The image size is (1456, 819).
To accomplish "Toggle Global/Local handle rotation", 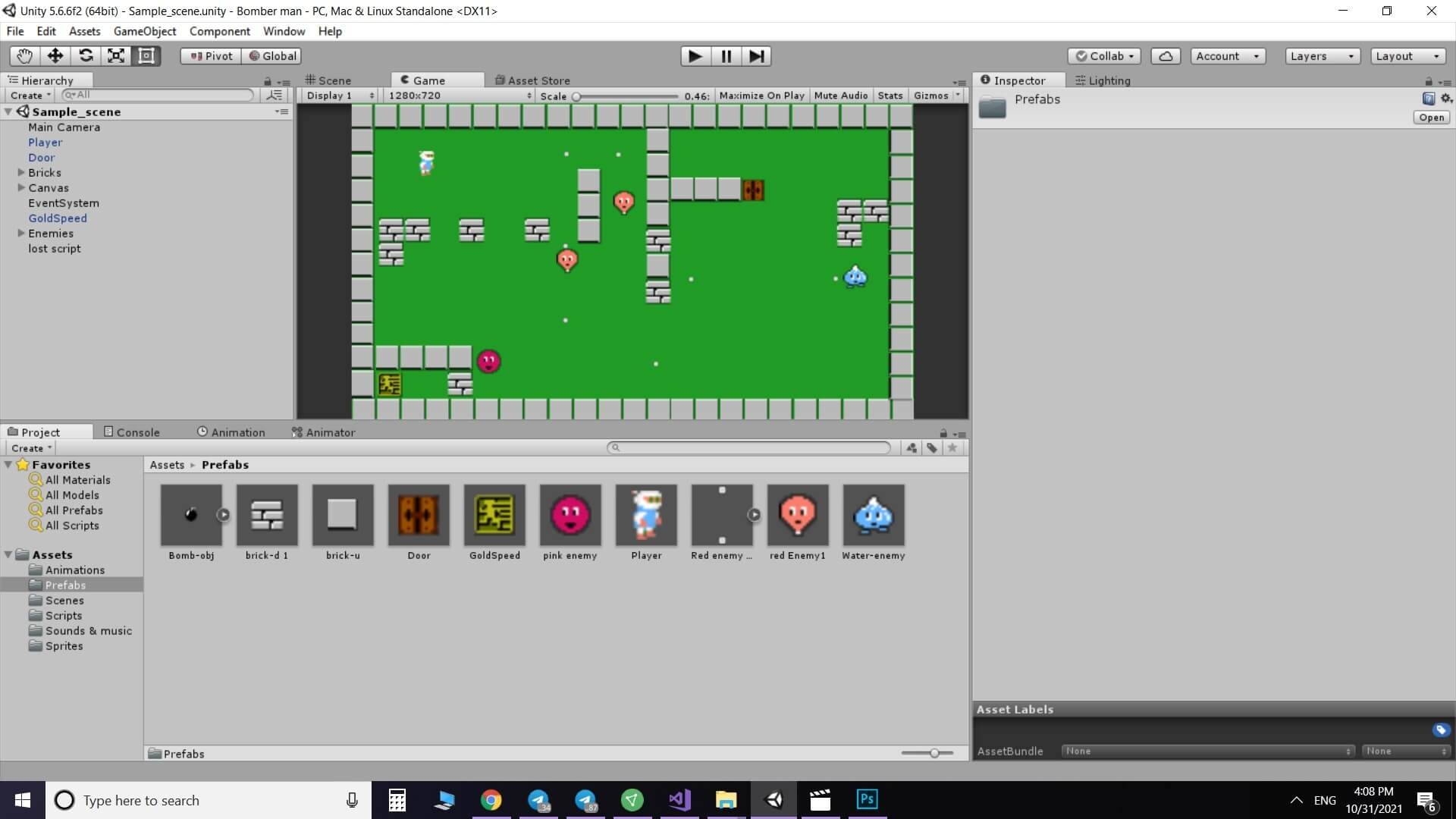I will click(272, 56).
